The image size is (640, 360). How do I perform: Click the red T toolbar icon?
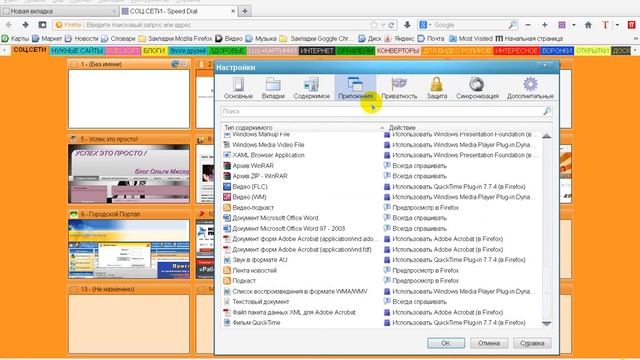605,25
